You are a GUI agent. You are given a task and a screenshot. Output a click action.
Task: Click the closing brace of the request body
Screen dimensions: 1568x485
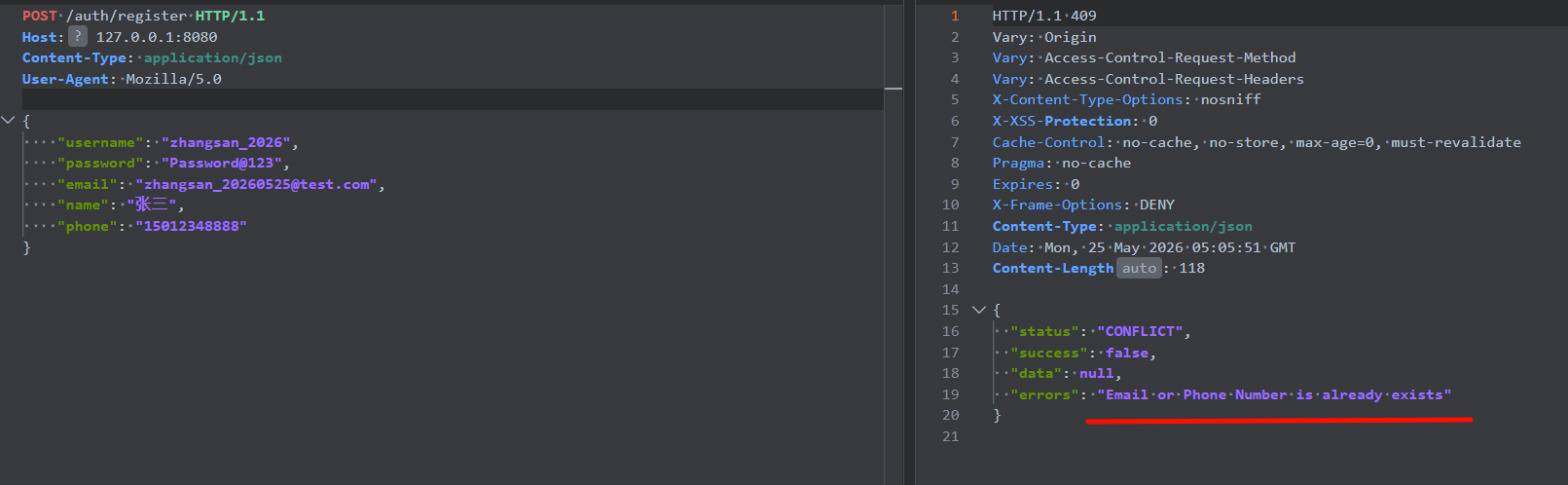[x=26, y=247]
